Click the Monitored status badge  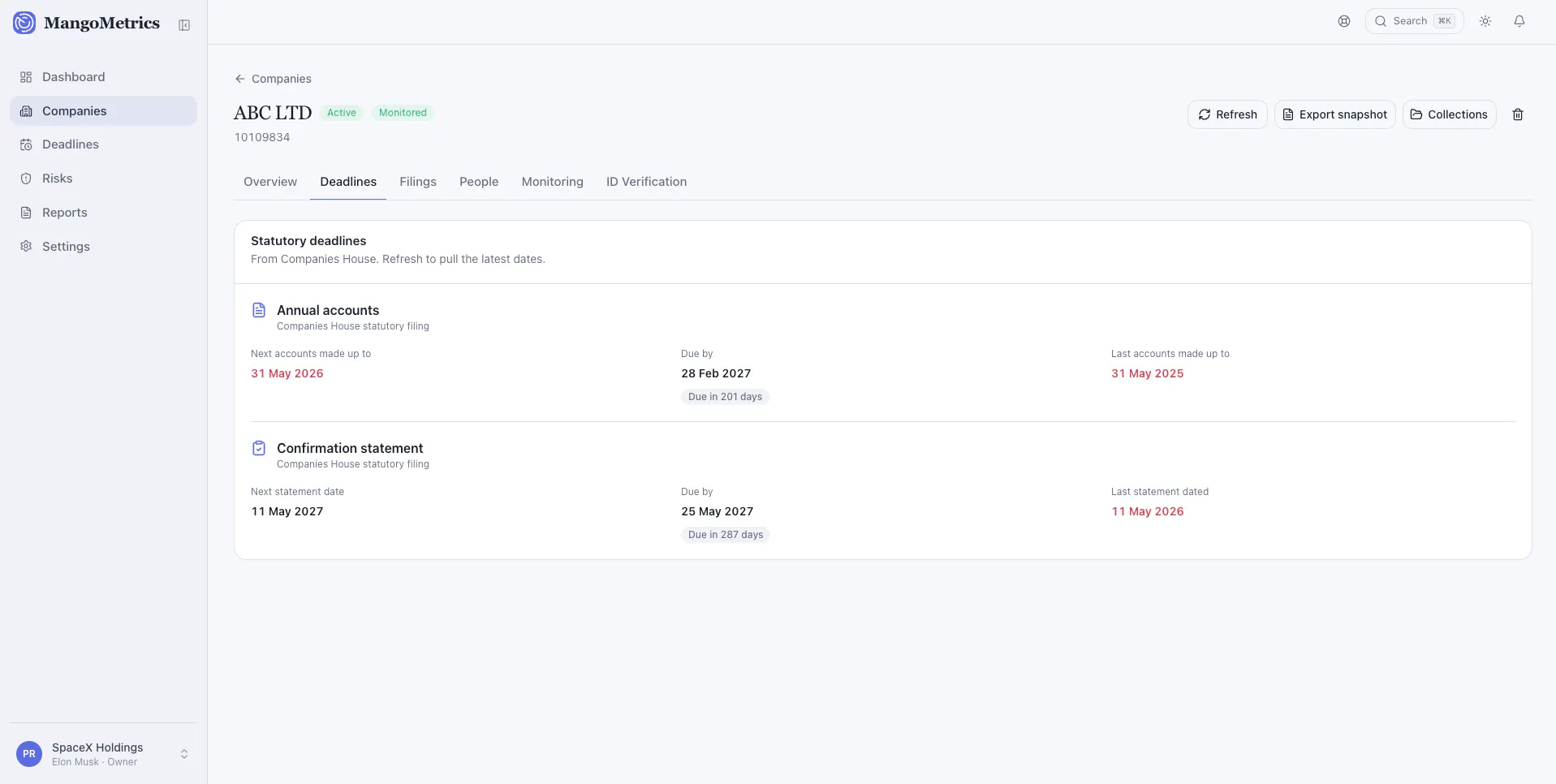[x=403, y=113]
